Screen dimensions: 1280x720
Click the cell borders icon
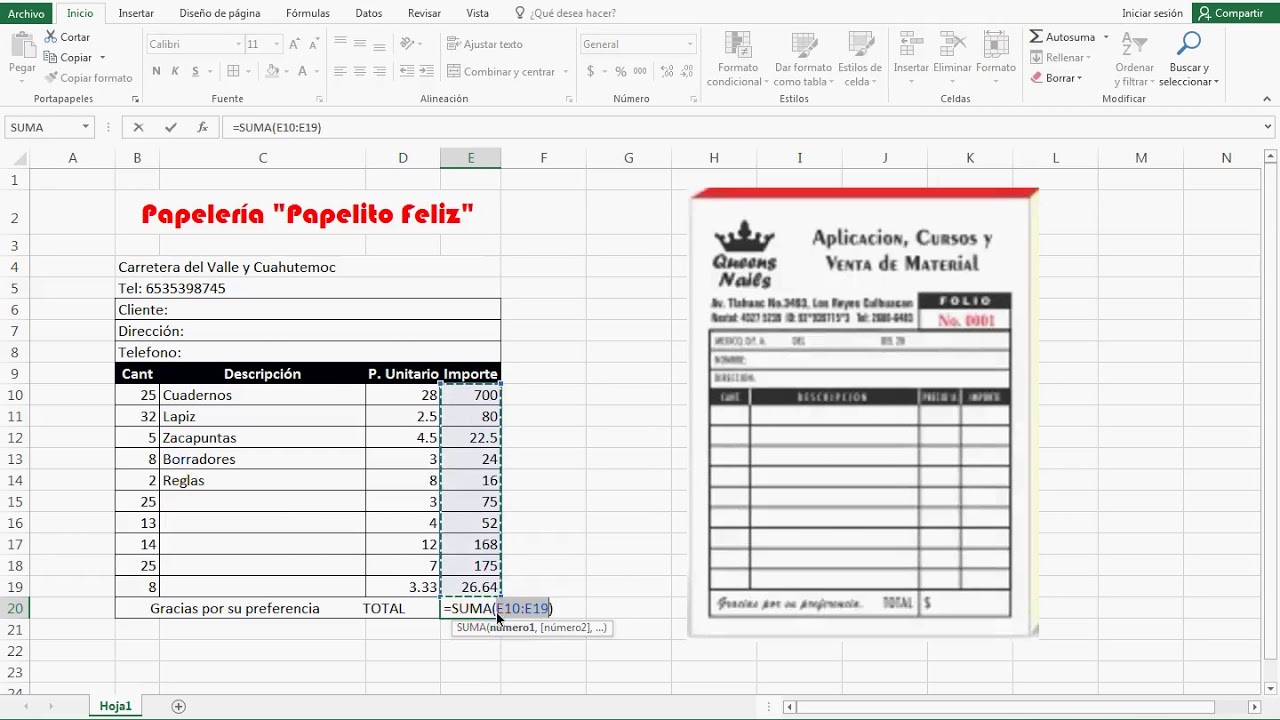233,71
